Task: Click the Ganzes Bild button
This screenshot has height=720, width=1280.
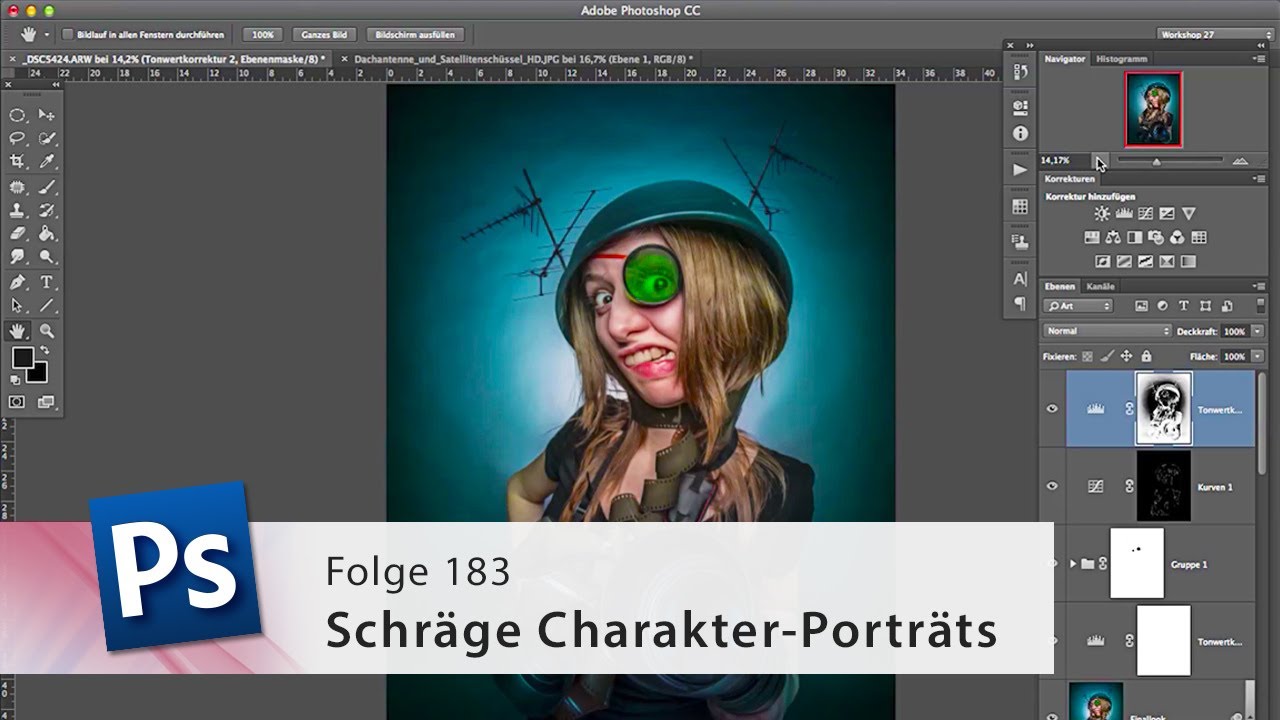Action: point(324,34)
